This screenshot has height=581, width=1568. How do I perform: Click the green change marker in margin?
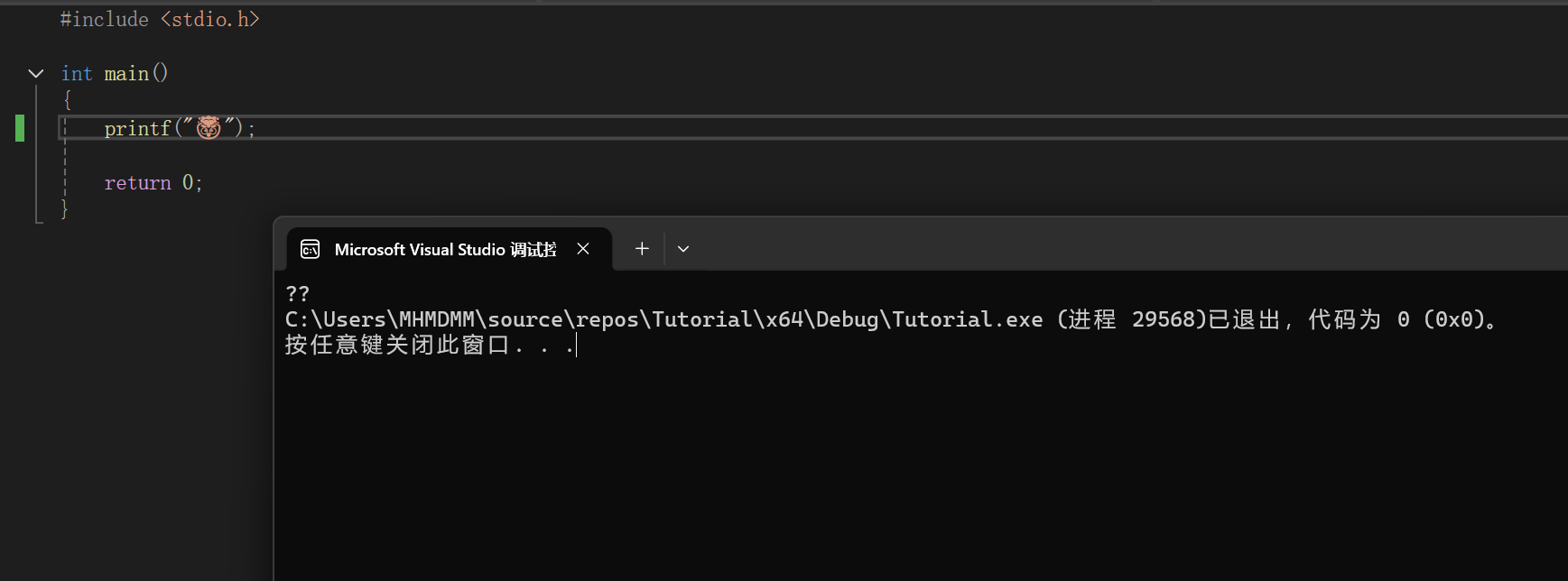pyautogui.click(x=20, y=128)
